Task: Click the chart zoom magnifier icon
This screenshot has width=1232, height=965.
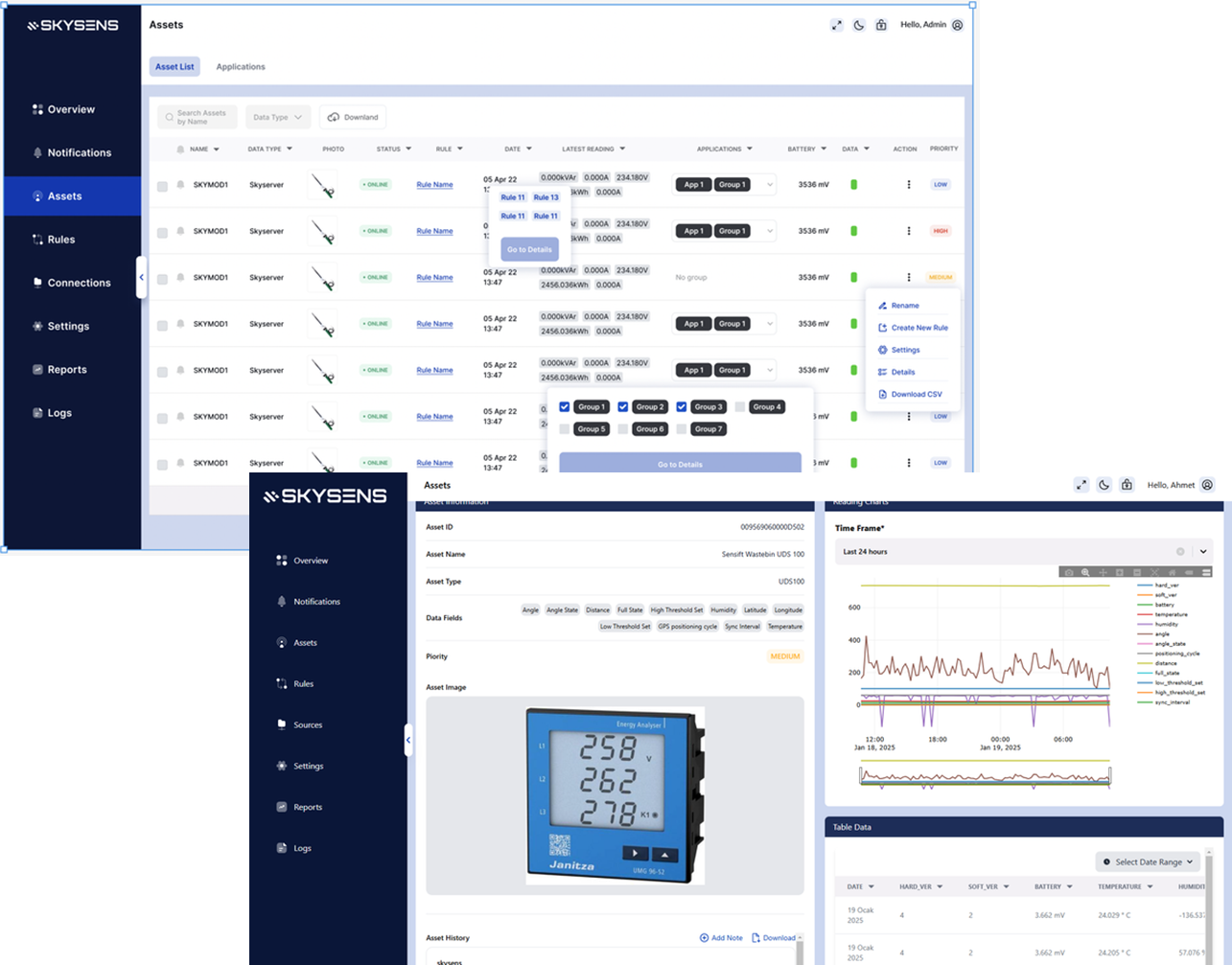Action: tap(1085, 572)
